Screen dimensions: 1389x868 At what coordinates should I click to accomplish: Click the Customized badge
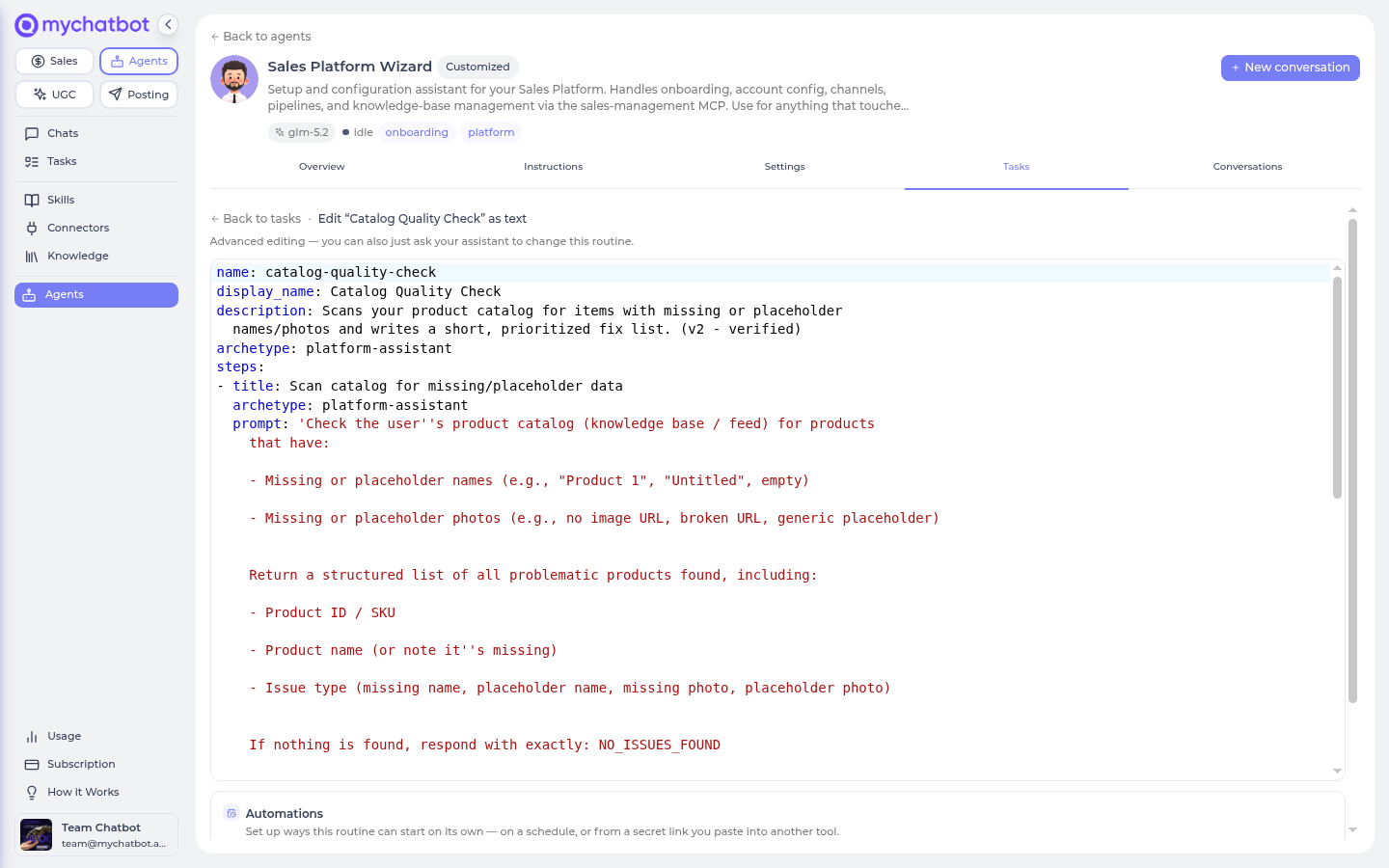(477, 67)
